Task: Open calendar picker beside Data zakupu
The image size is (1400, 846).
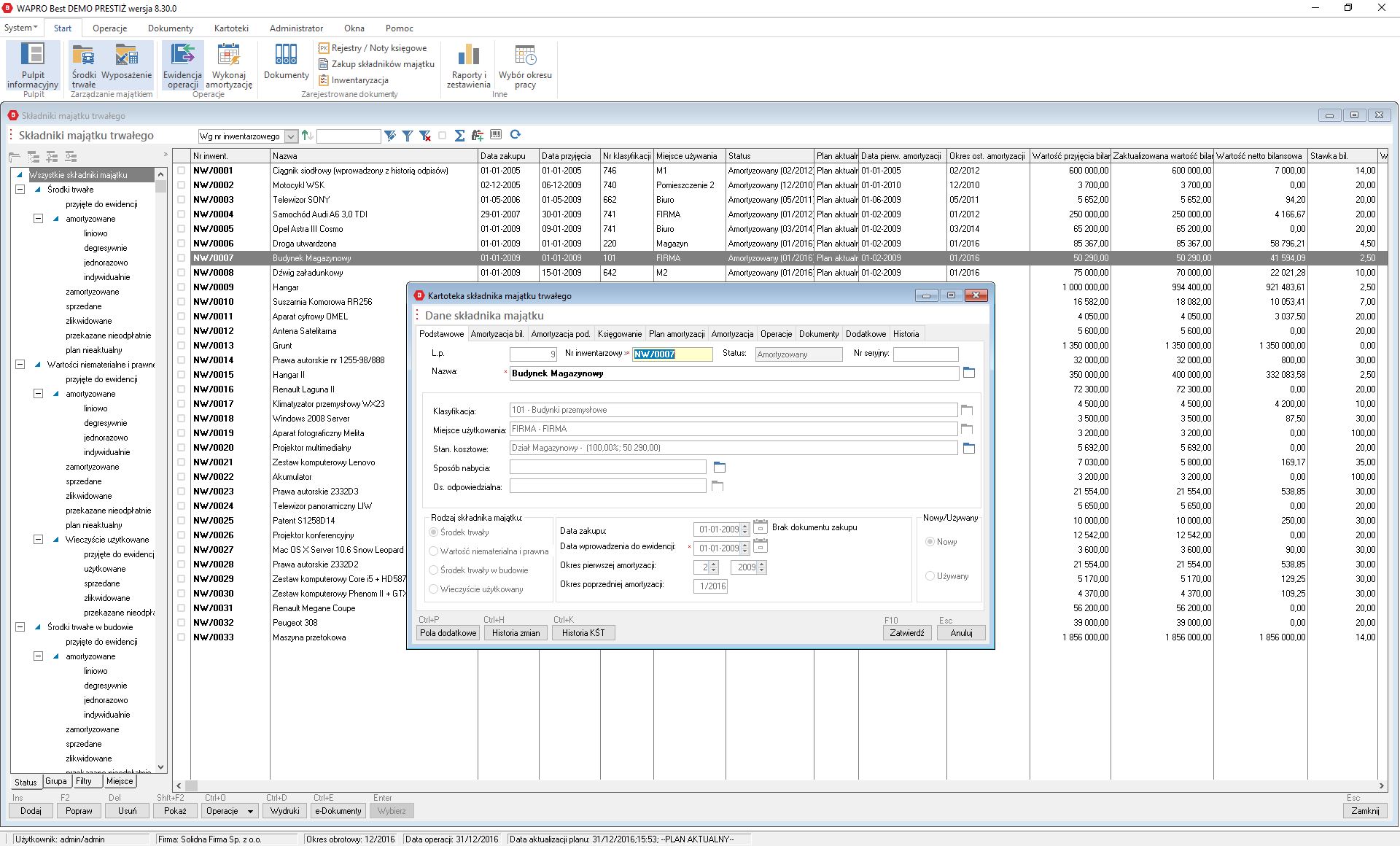Action: coord(760,528)
